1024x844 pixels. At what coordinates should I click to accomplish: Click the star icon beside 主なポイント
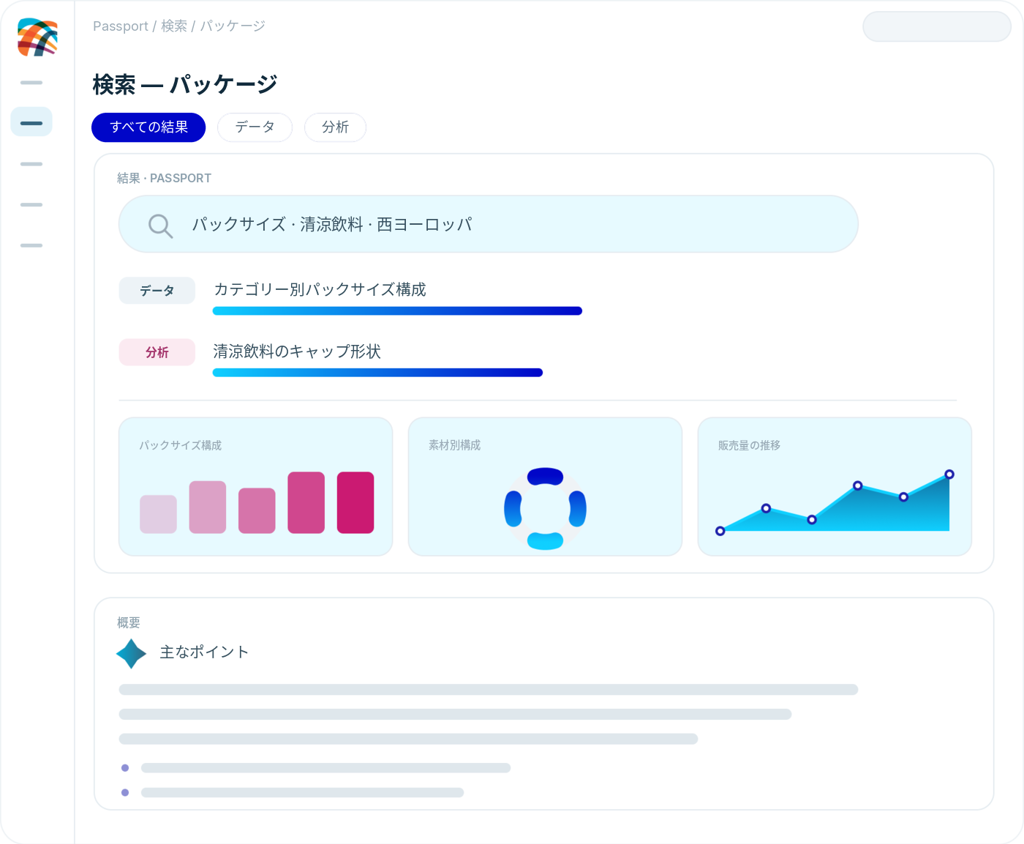tap(131, 653)
